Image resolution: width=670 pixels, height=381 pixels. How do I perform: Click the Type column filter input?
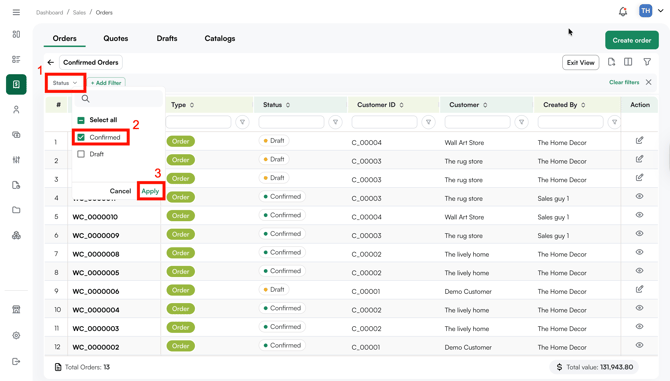tap(198, 122)
